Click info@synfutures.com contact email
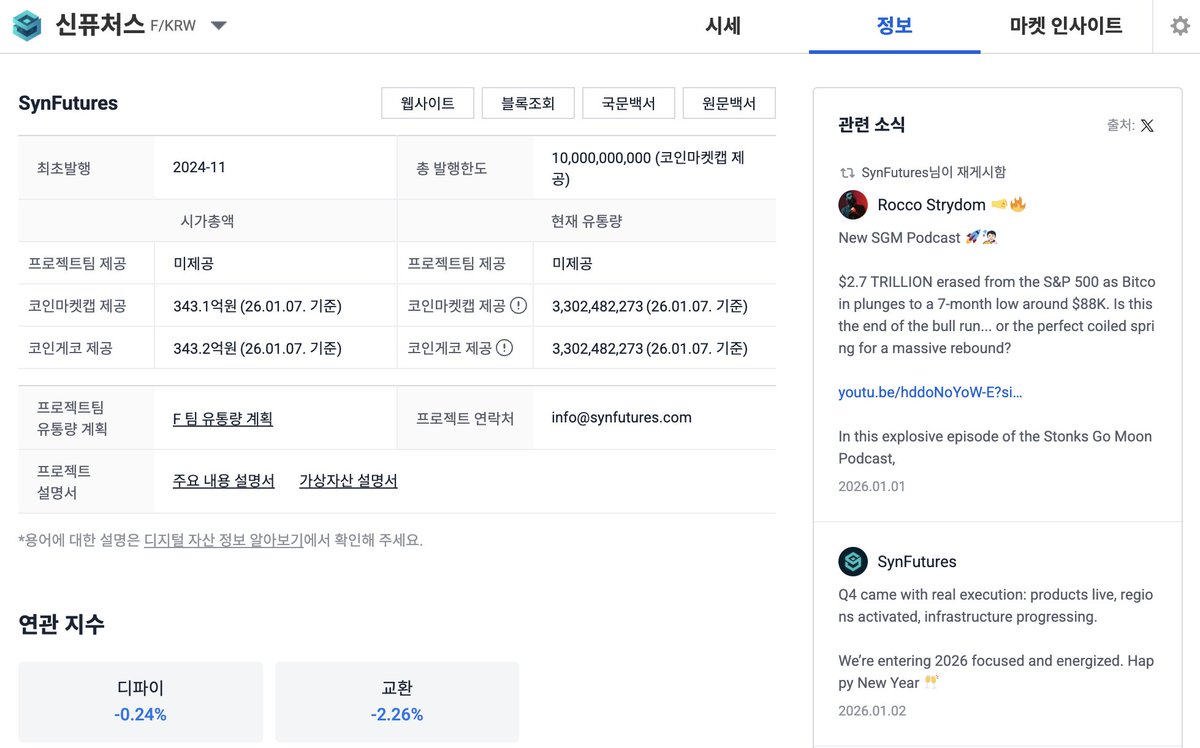The width and height of the screenshot is (1200, 748). [x=622, y=418]
